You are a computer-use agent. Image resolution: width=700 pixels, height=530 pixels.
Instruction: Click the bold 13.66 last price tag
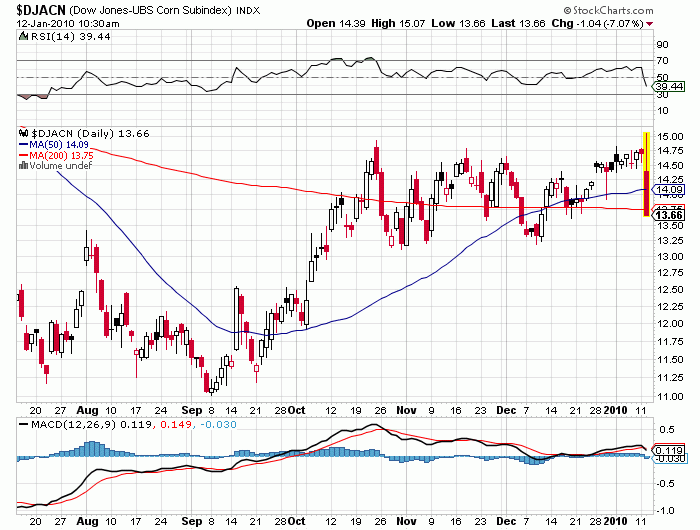point(667,214)
